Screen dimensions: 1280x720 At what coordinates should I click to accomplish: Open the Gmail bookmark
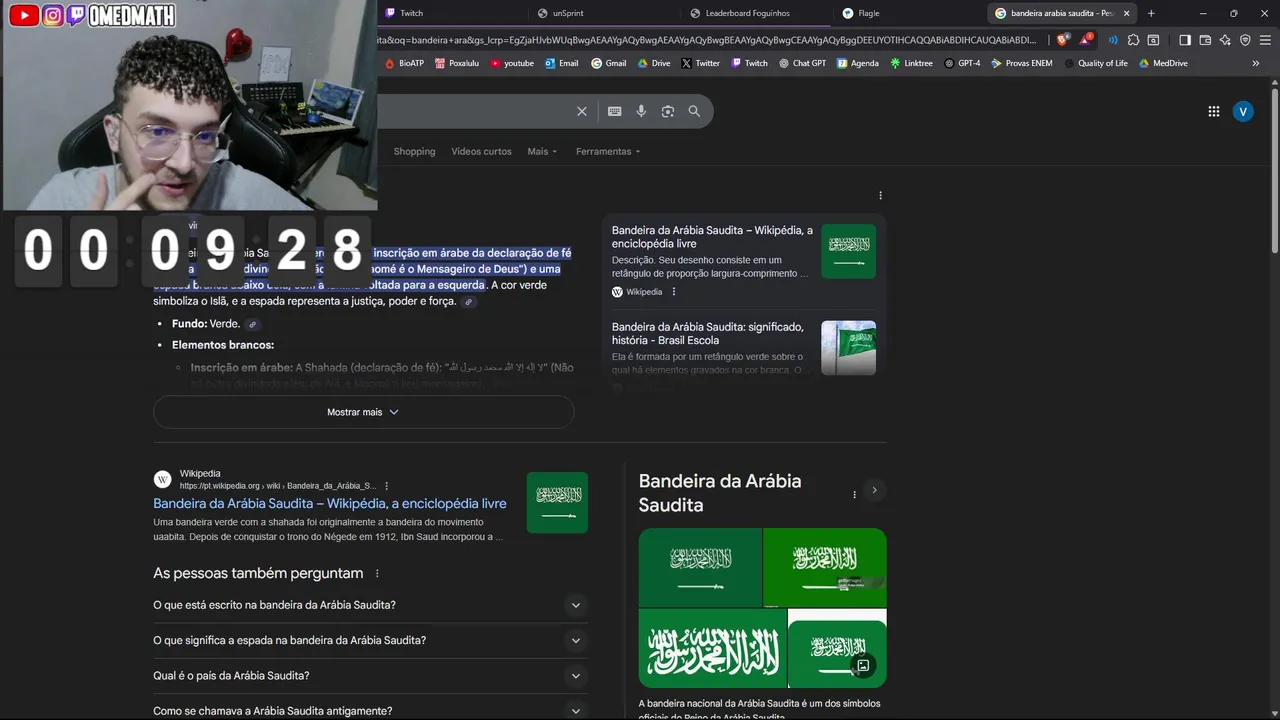(609, 63)
